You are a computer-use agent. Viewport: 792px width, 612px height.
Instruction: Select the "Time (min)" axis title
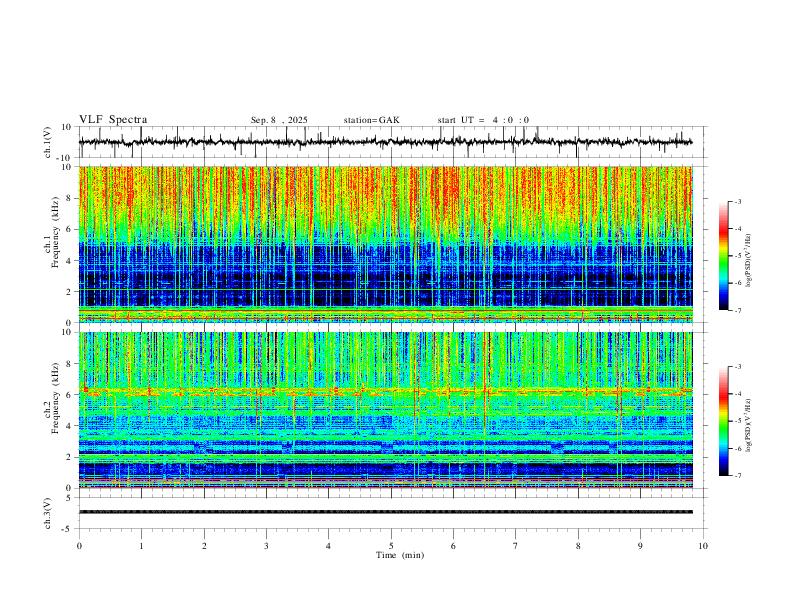(400, 555)
